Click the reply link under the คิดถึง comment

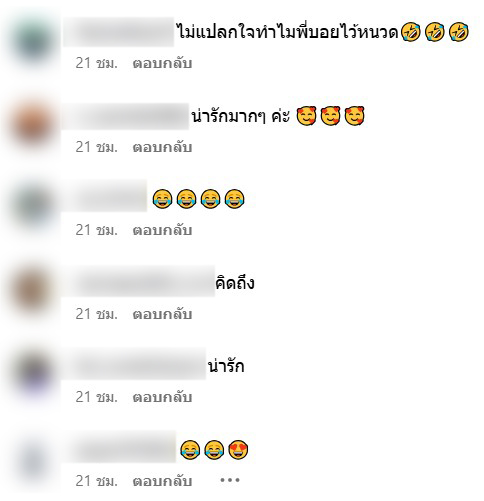tap(162, 314)
